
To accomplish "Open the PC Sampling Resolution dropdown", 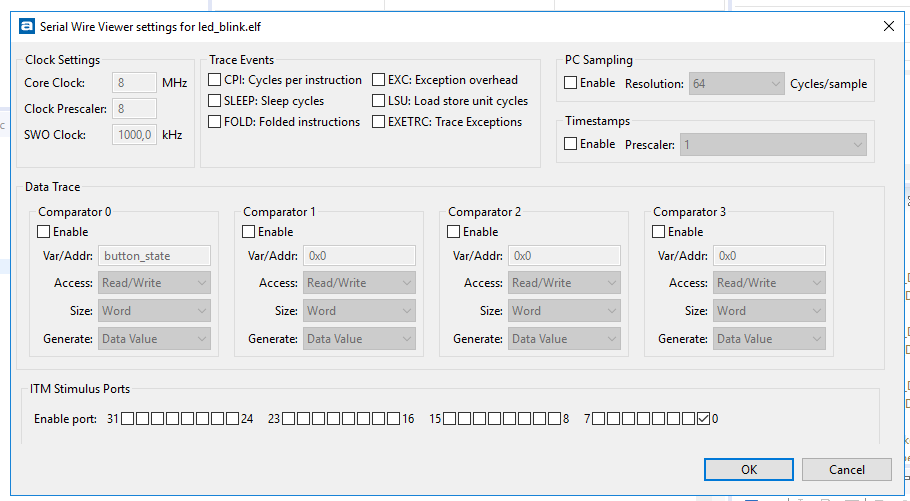I will [736, 84].
